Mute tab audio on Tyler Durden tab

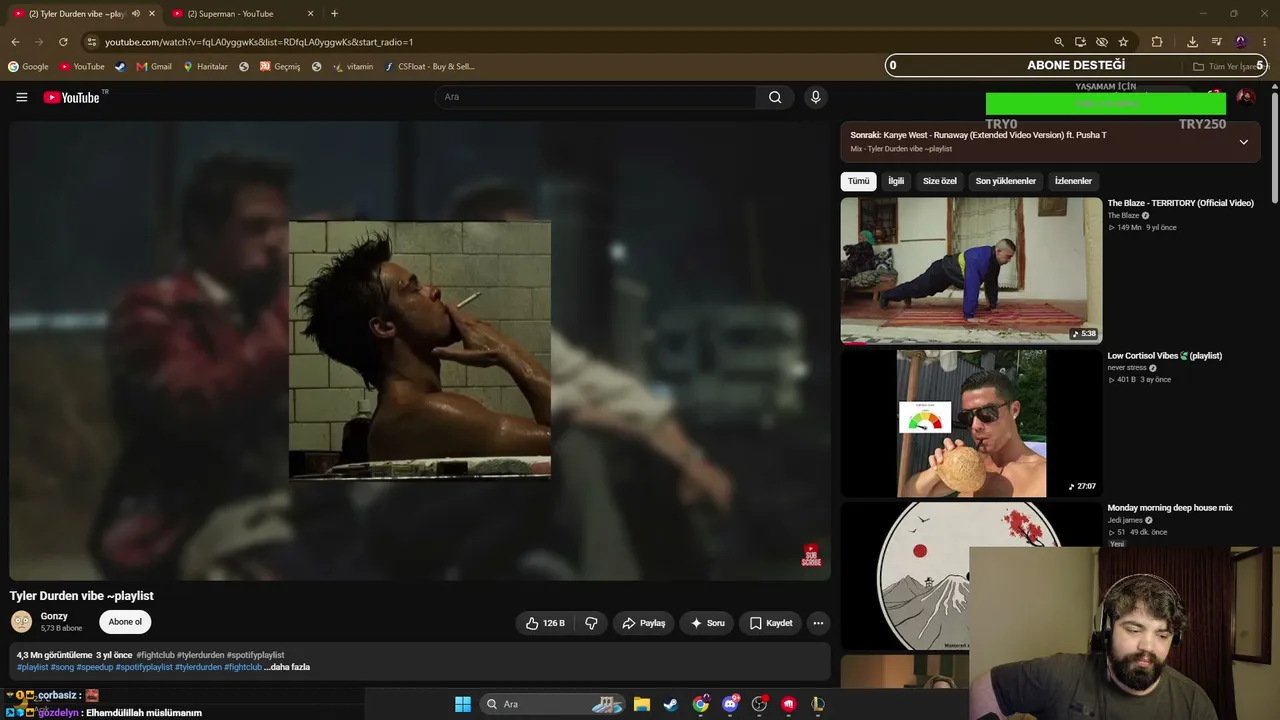(136, 14)
